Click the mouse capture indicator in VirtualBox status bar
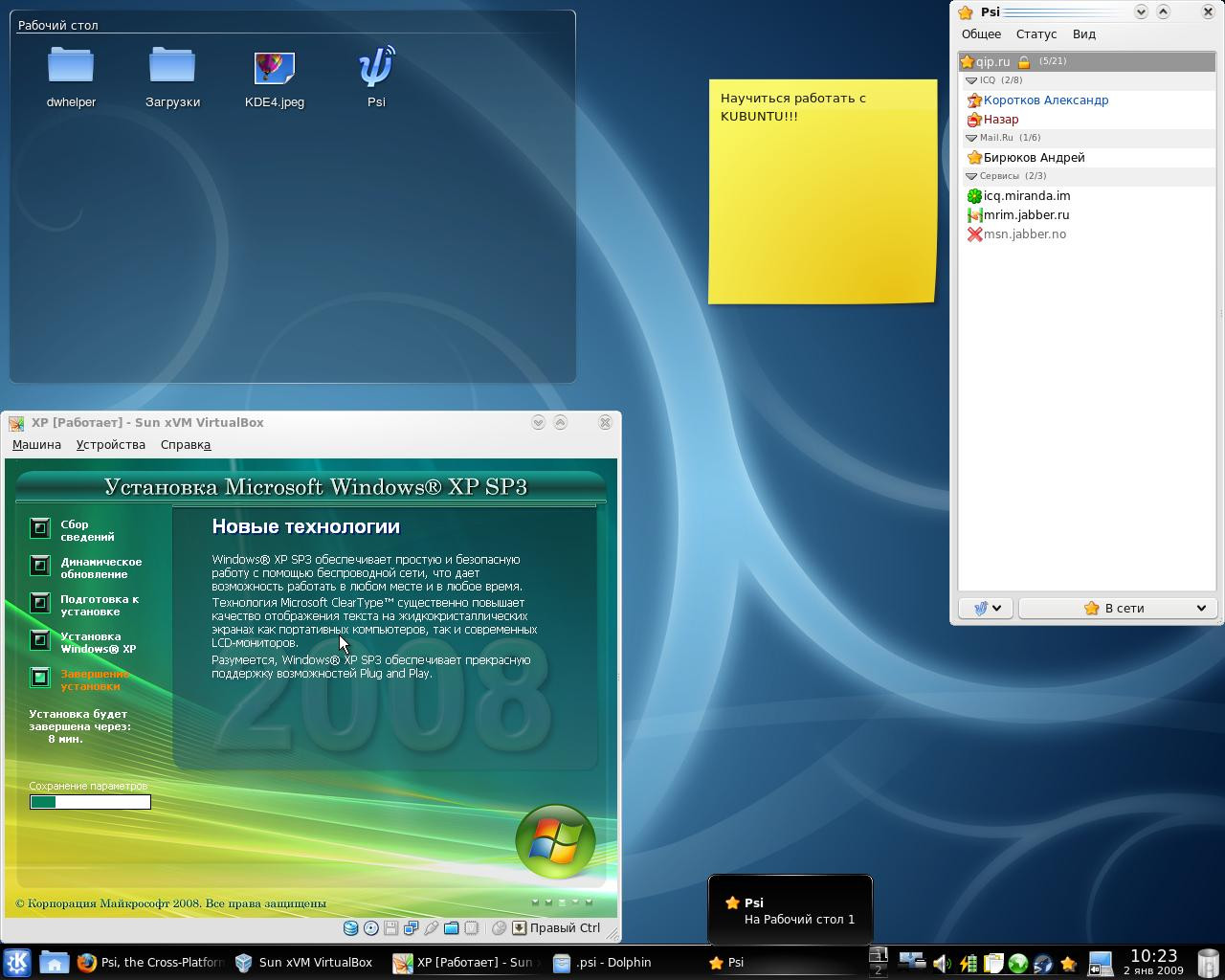The image size is (1225, 980). pos(499,927)
